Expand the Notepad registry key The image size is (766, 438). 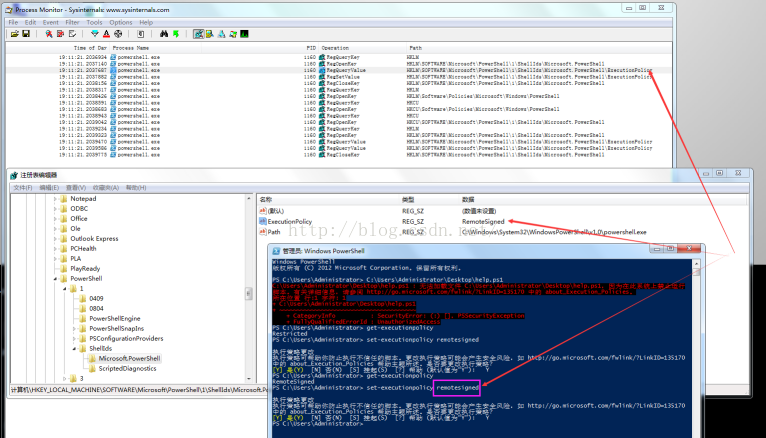tap(55, 199)
